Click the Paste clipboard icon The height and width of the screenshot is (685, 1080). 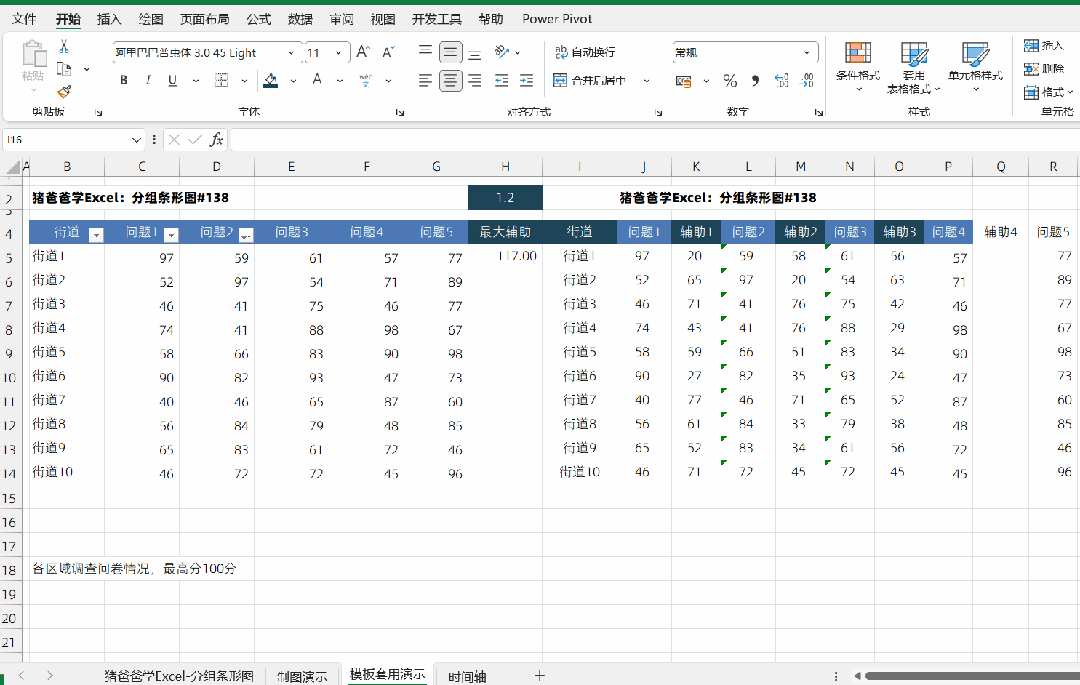[33, 54]
